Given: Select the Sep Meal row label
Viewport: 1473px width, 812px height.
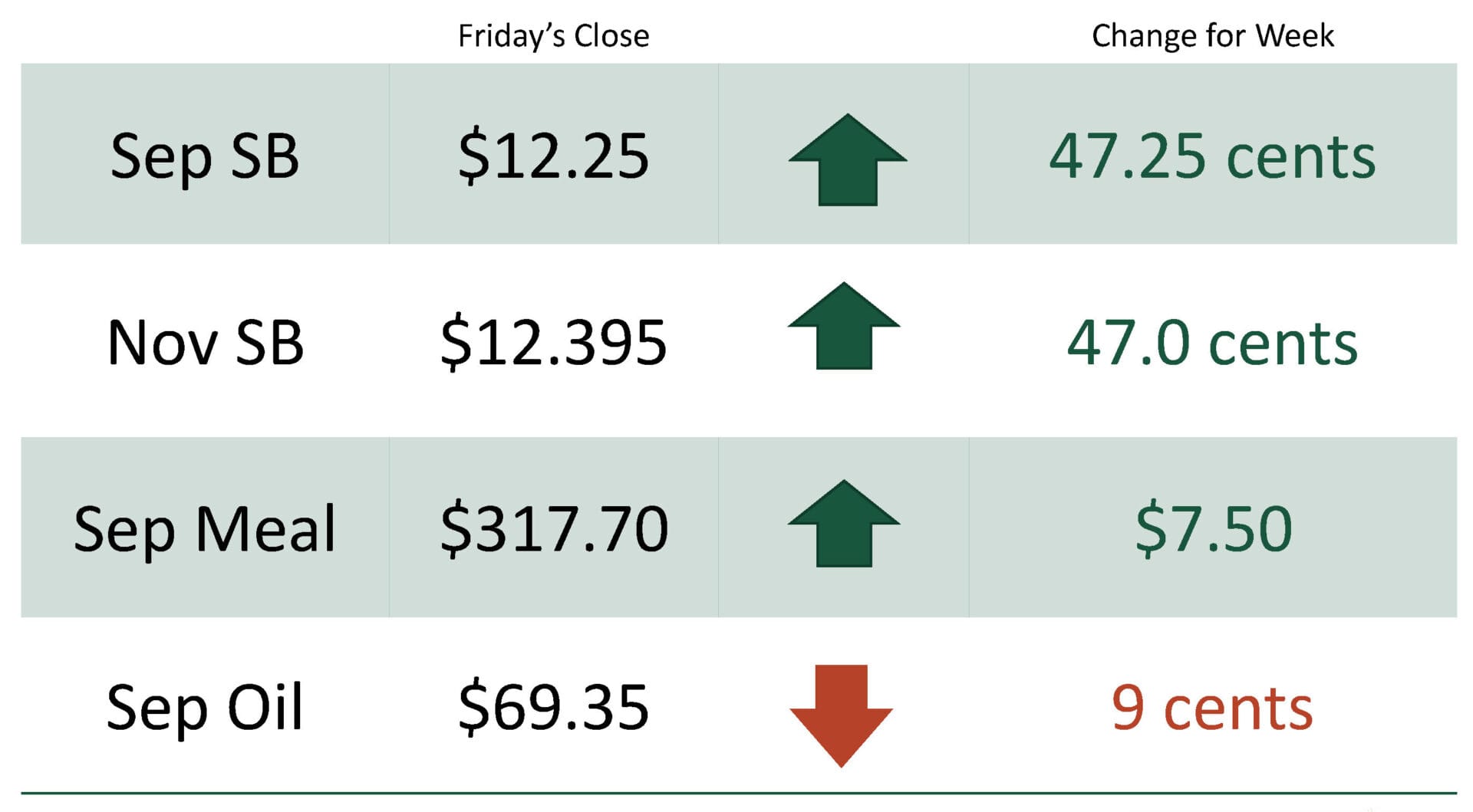Looking at the screenshot, I should pyautogui.click(x=205, y=529).
